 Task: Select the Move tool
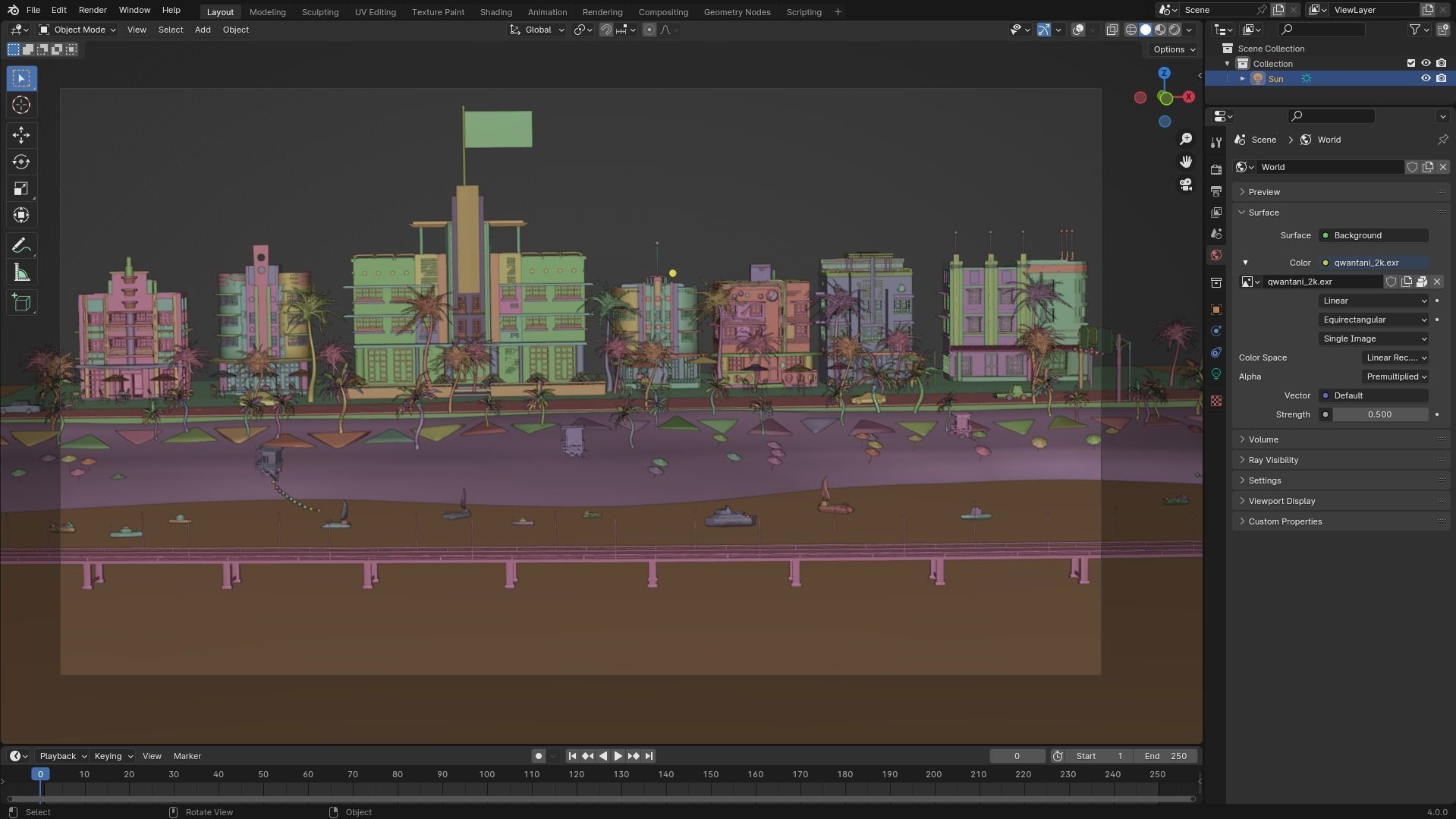pyautogui.click(x=21, y=135)
